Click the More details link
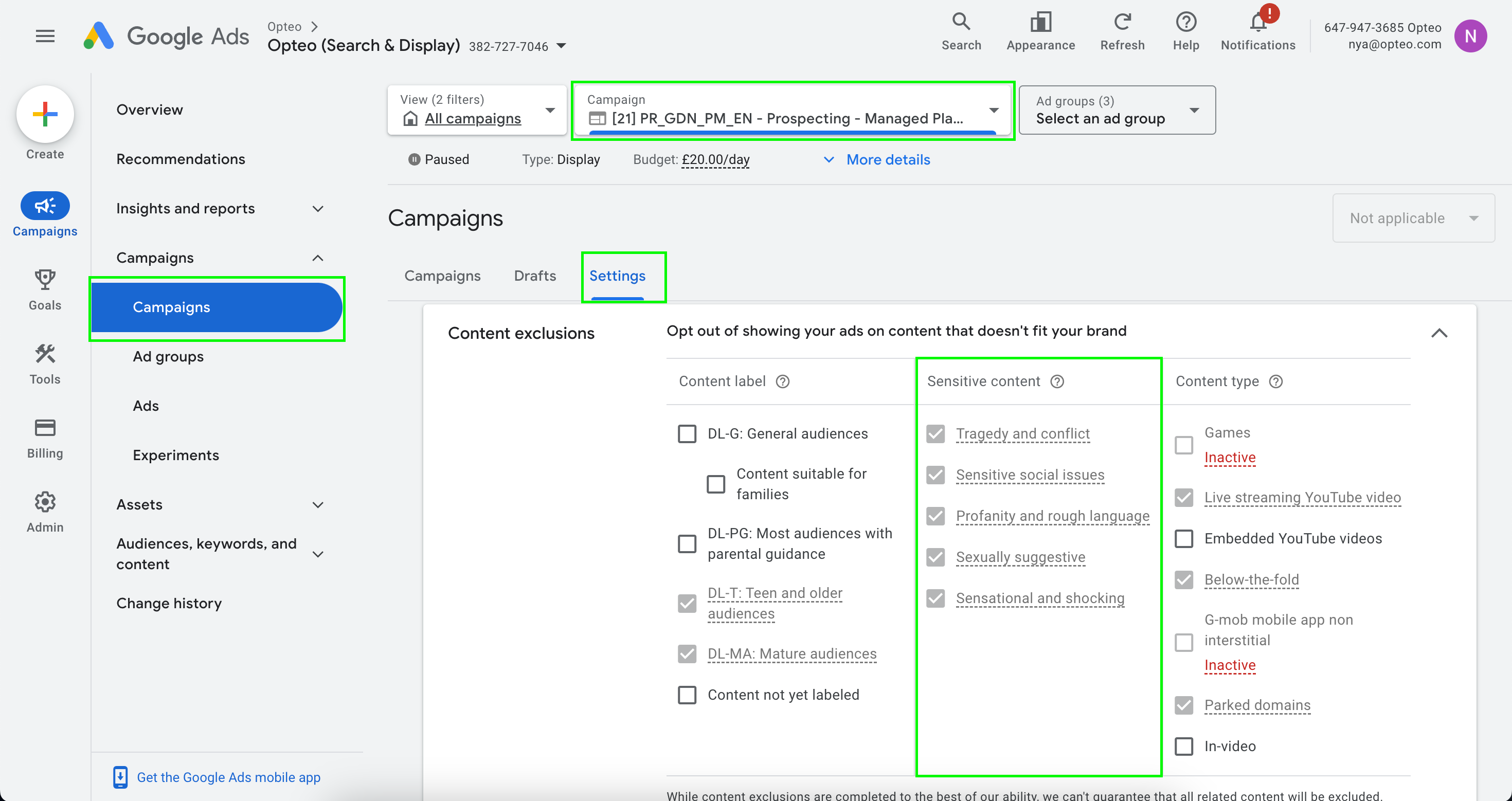The image size is (1512, 801). [x=888, y=159]
